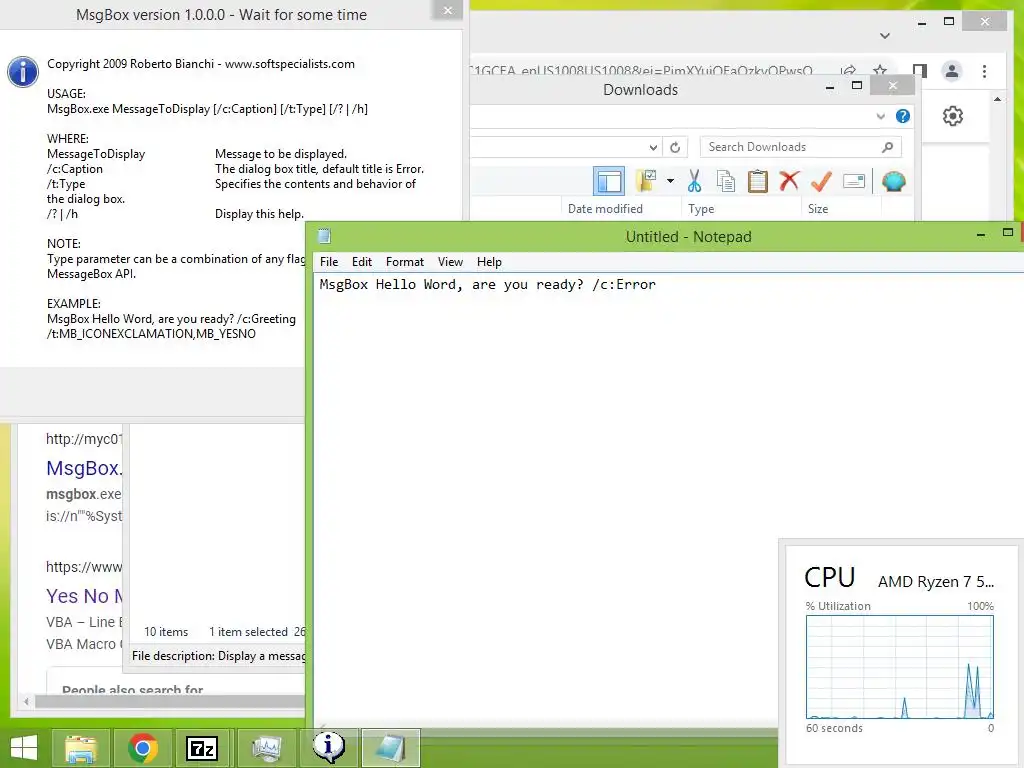The width and height of the screenshot is (1024, 768).
Task: Open File Explorer from the taskbar
Action: [x=81, y=748]
